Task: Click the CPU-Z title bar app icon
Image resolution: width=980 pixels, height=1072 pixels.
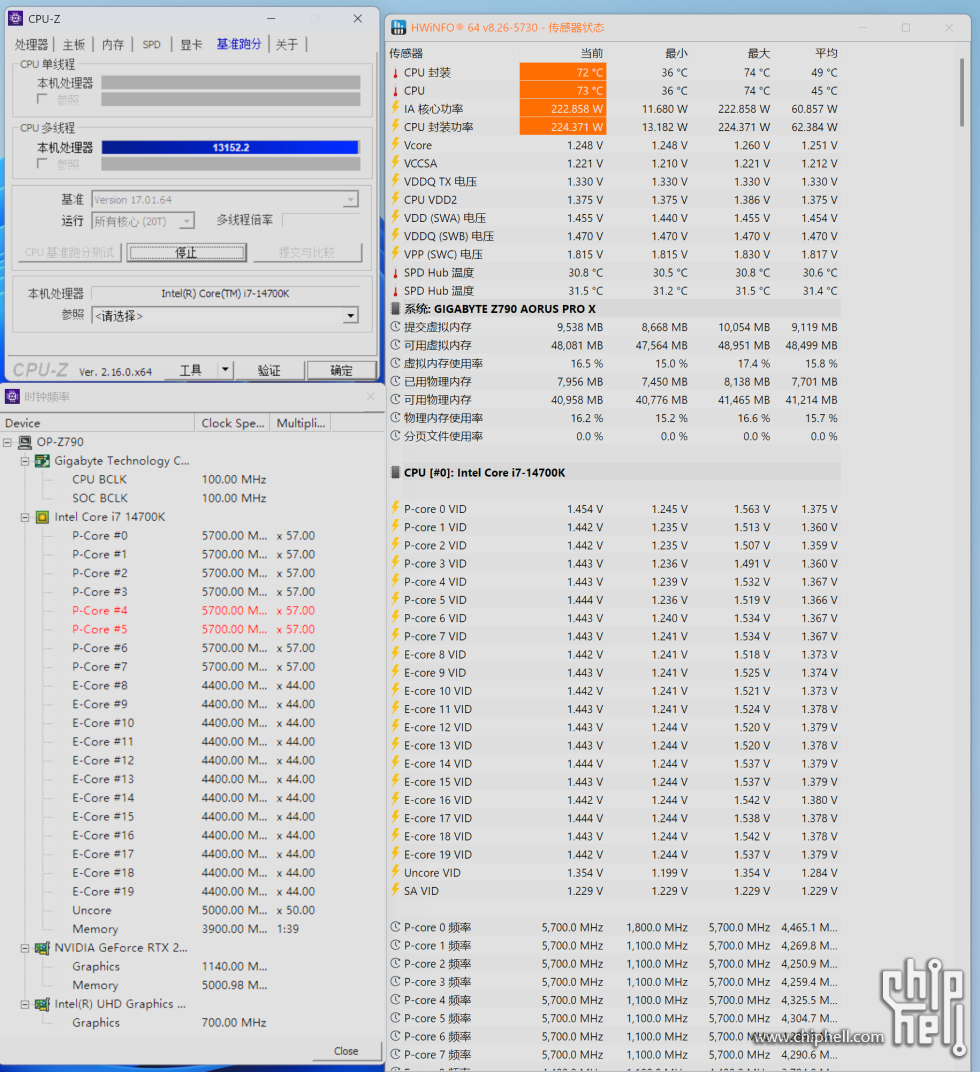Action: tap(15, 18)
